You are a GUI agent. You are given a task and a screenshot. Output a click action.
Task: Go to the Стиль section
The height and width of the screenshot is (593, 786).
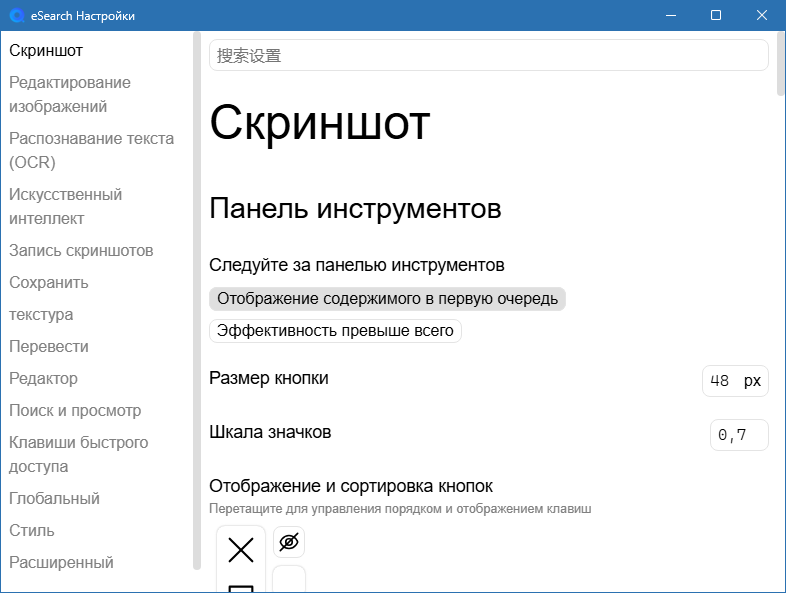click(x=32, y=531)
